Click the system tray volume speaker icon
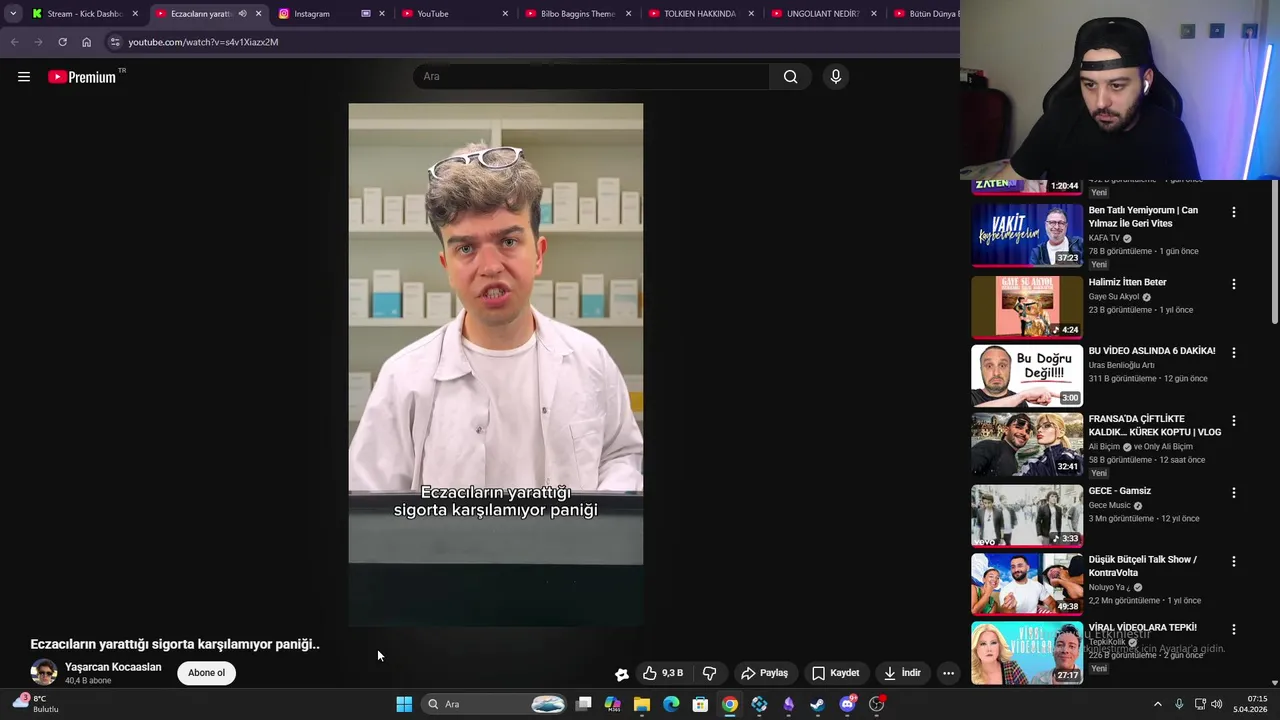The height and width of the screenshot is (720, 1280). point(1217,704)
